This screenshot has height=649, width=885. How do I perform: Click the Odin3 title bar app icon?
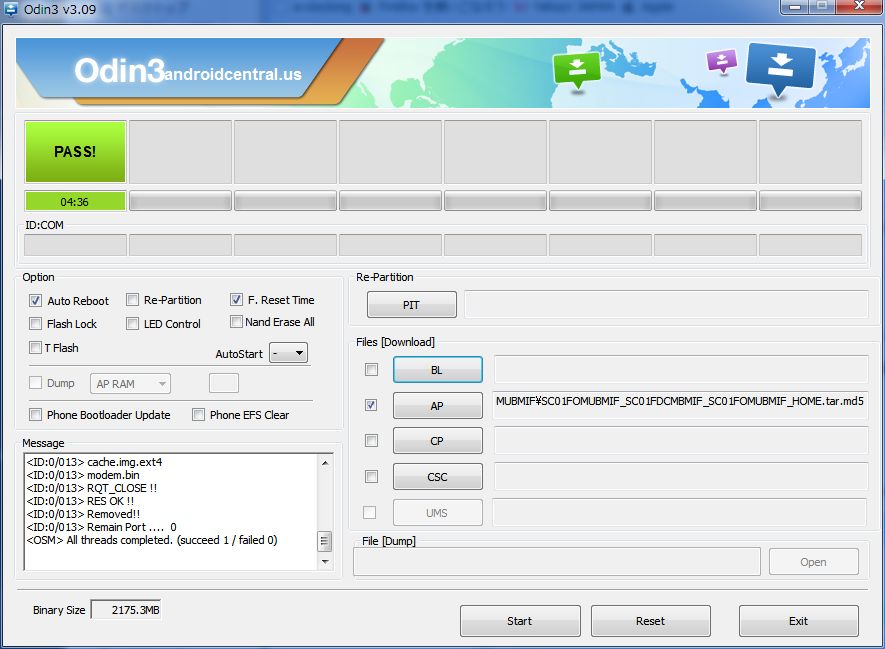(10, 8)
